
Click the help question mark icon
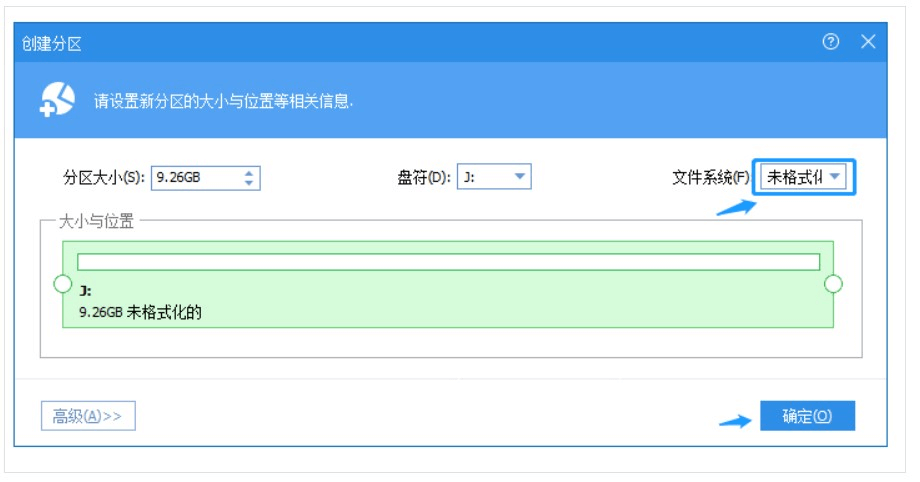830,42
